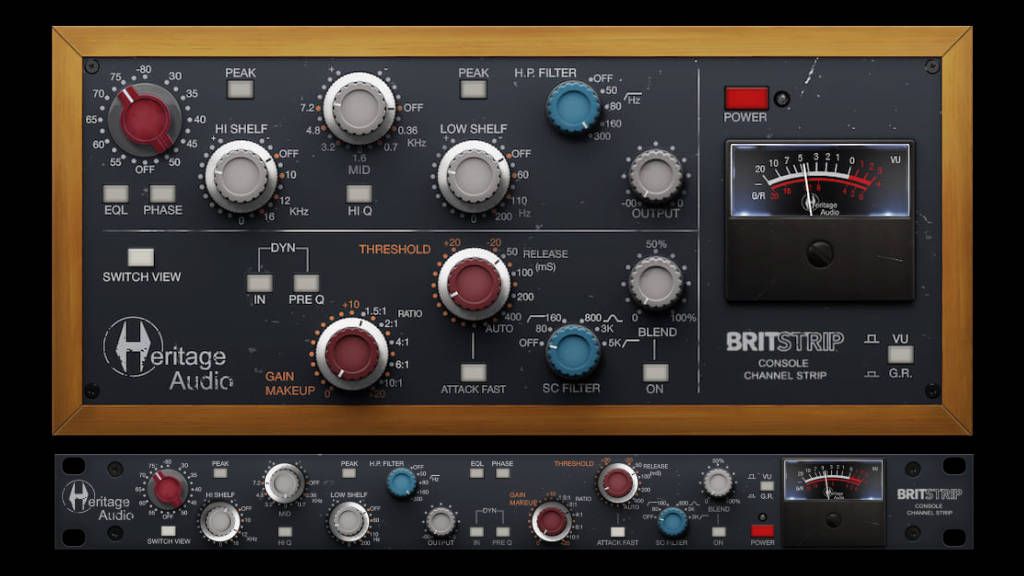Click the Heritage Audio logo in rack view
The height and width of the screenshot is (576, 1024).
pyautogui.click(x=98, y=500)
